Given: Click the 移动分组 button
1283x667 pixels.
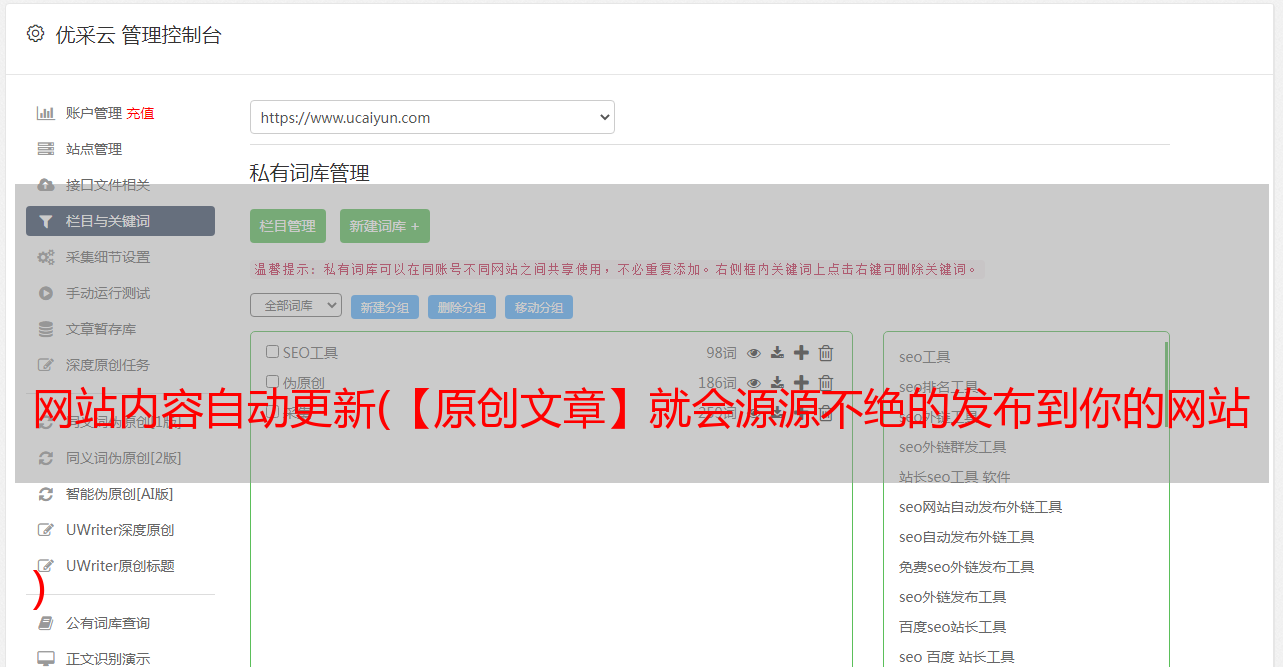Looking at the screenshot, I should 539,307.
